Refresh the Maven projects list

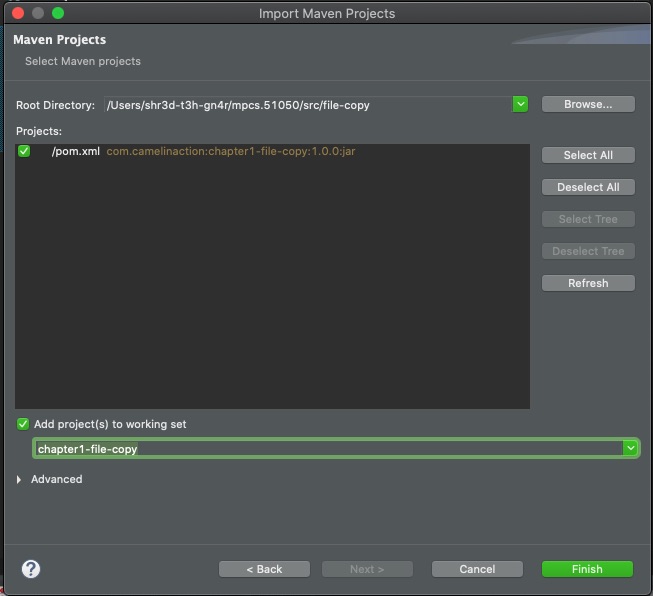point(588,283)
